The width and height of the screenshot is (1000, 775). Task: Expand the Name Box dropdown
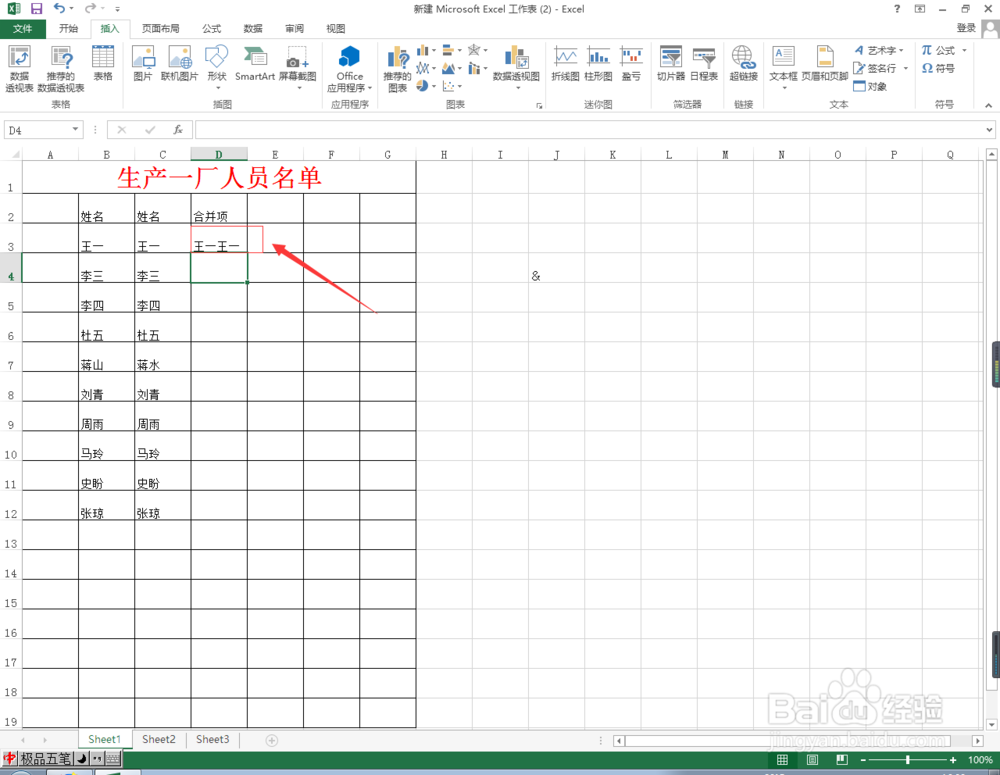tap(75, 129)
